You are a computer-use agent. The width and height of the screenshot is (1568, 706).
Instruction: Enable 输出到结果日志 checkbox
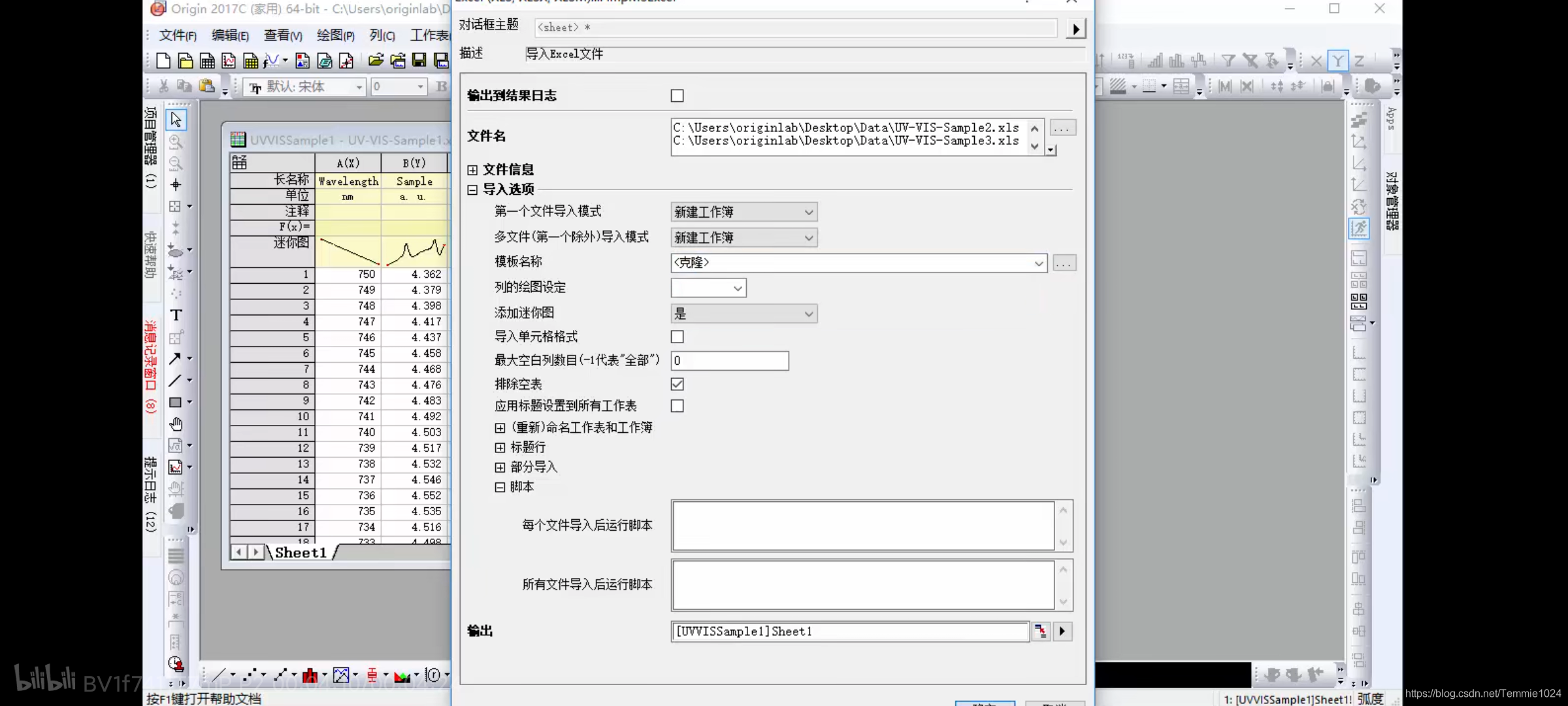click(x=678, y=96)
